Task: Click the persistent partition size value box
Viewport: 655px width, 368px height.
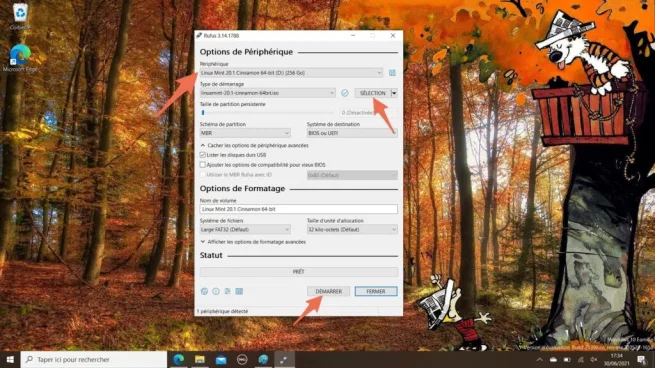Action: [368, 112]
